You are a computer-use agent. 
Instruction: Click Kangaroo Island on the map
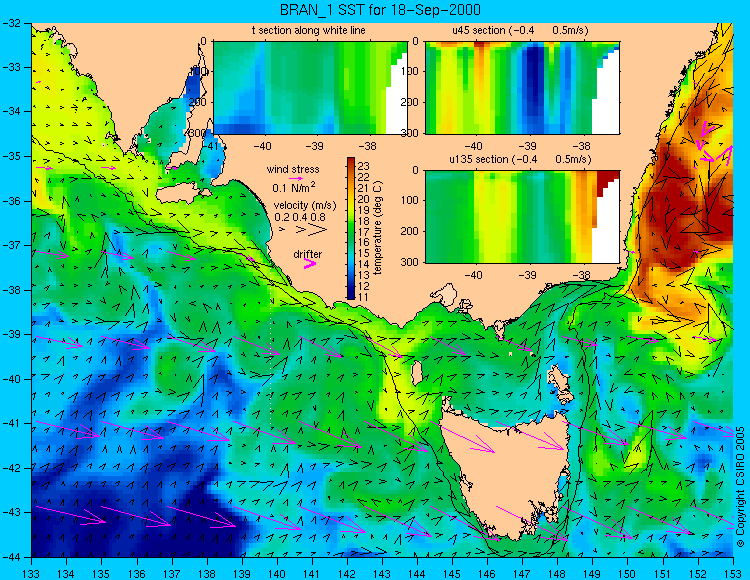[183, 194]
